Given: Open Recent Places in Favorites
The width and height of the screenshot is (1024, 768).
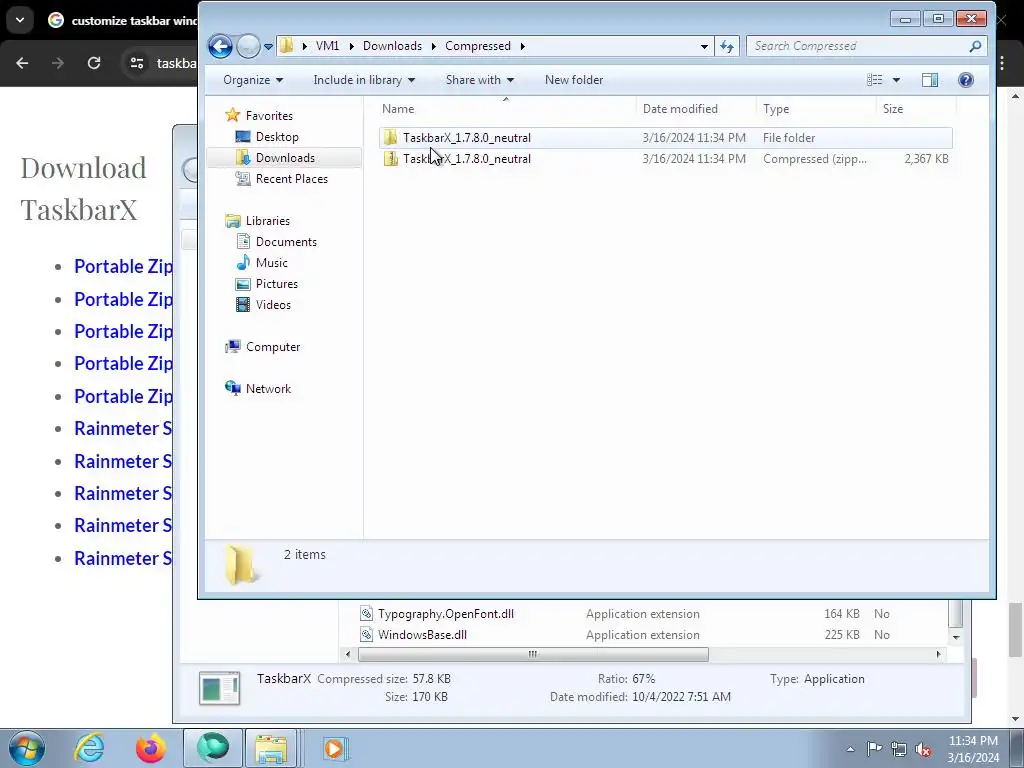Looking at the screenshot, I should click(x=292, y=179).
